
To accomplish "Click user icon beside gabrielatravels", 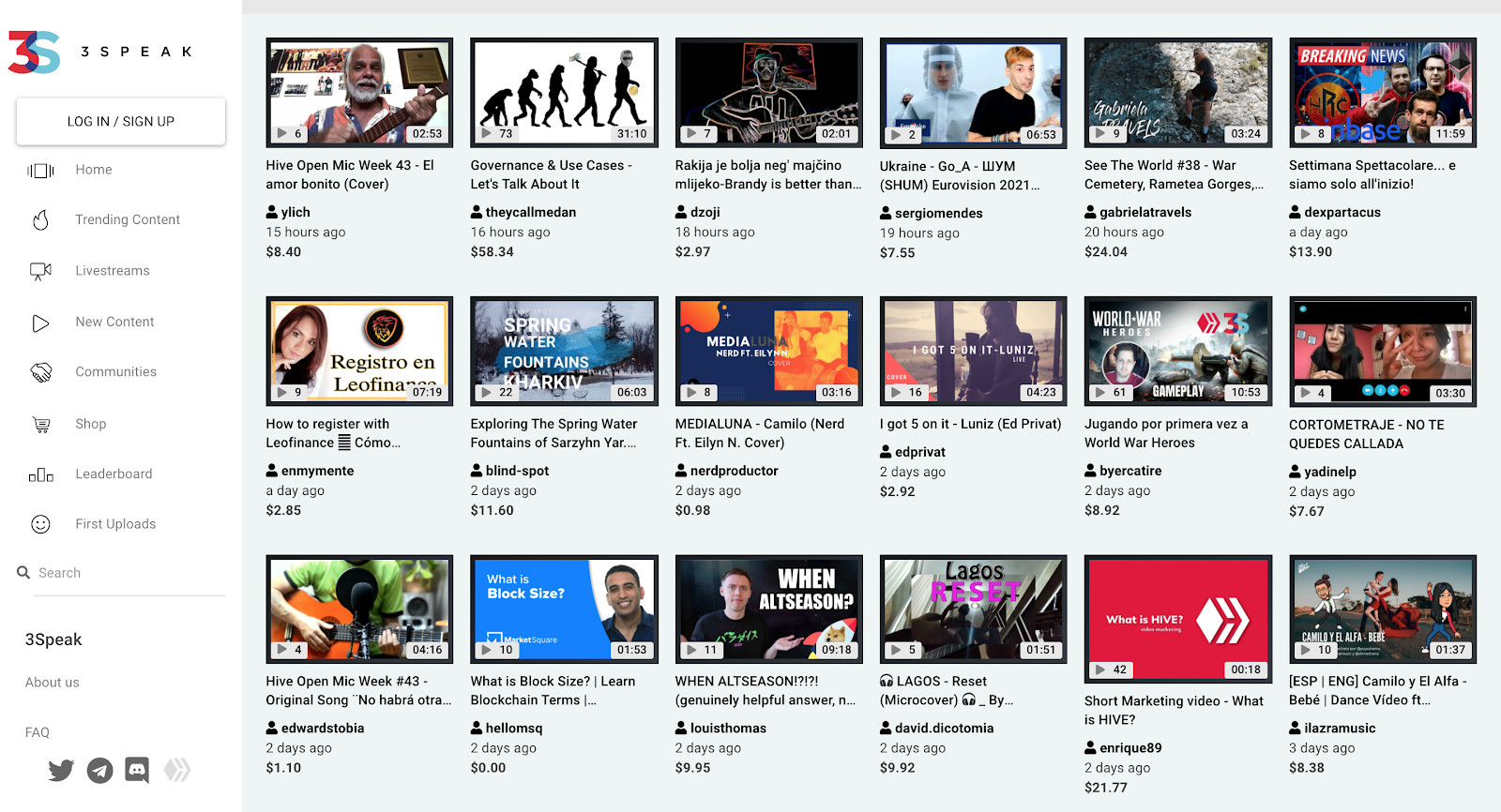I will [x=1090, y=212].
